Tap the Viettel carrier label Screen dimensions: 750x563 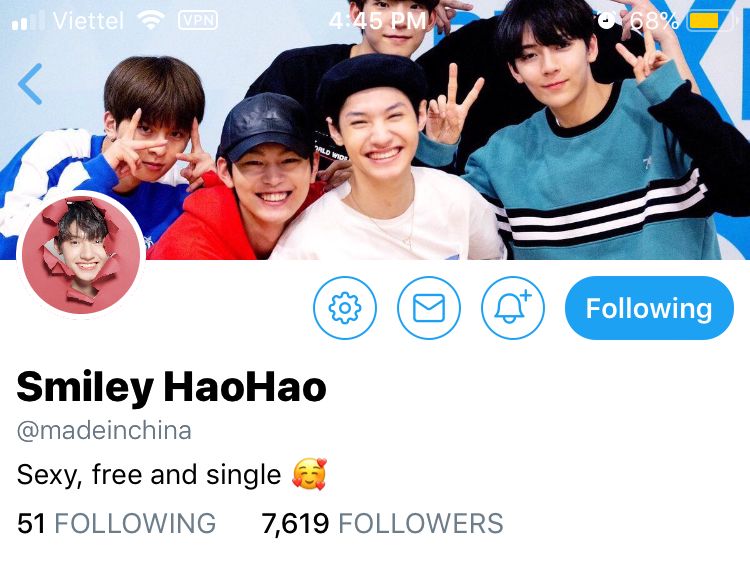[x=88, y=21]
